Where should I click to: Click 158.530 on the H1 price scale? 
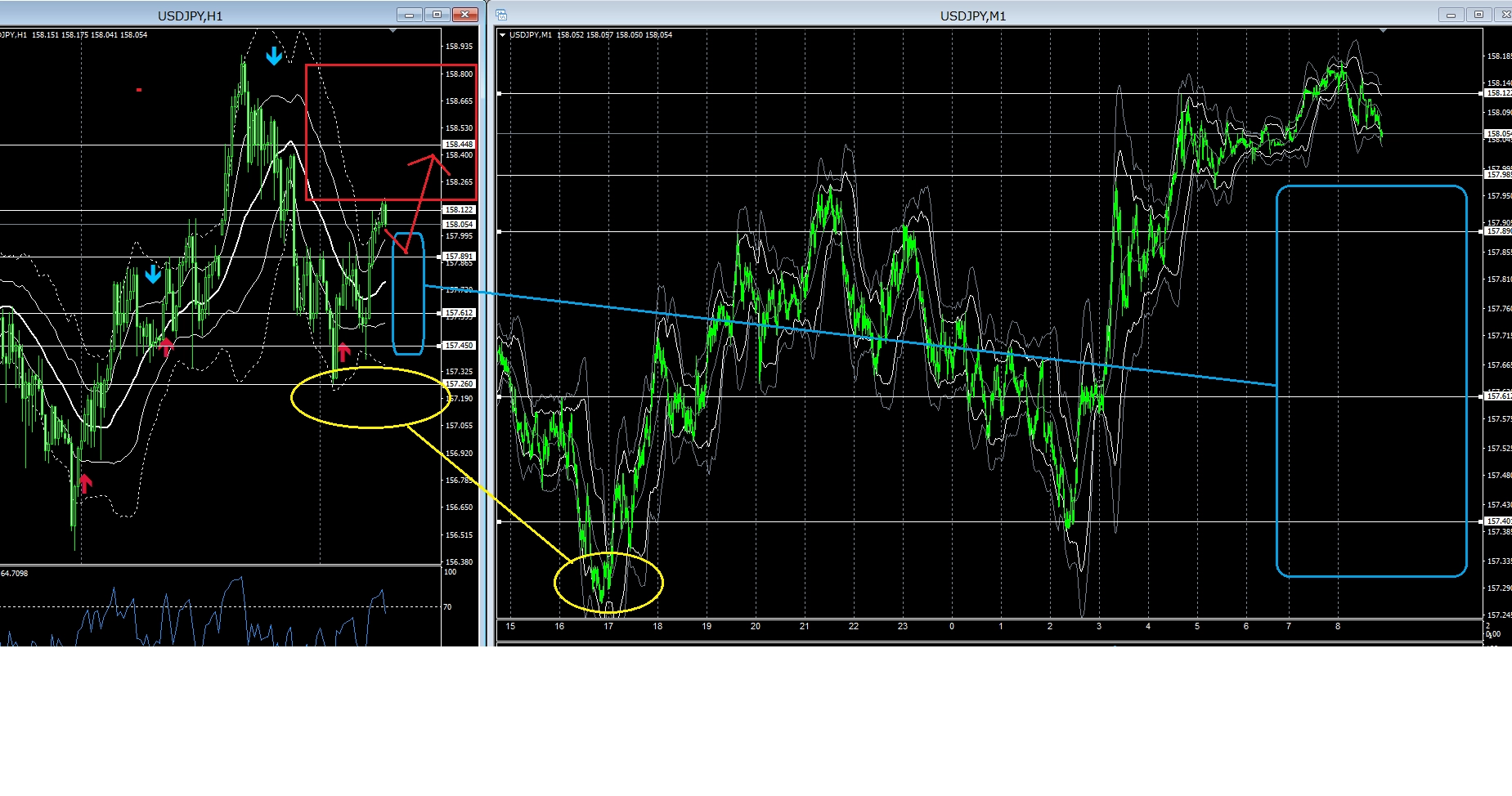pos(459,128)
